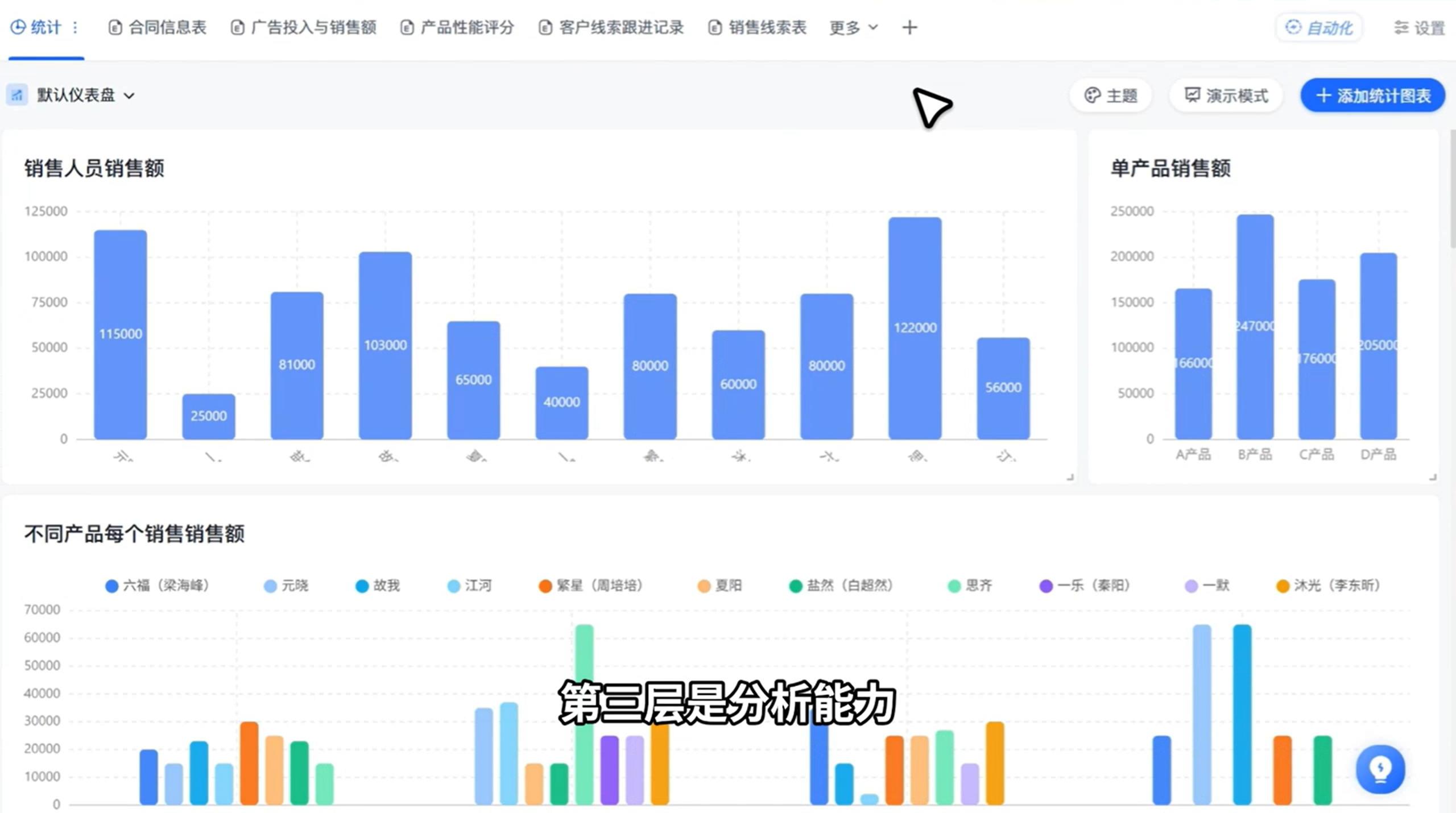Toggle legend series 一默
The width and height of the screenshot is (1456, 813).
[1207, 586]
